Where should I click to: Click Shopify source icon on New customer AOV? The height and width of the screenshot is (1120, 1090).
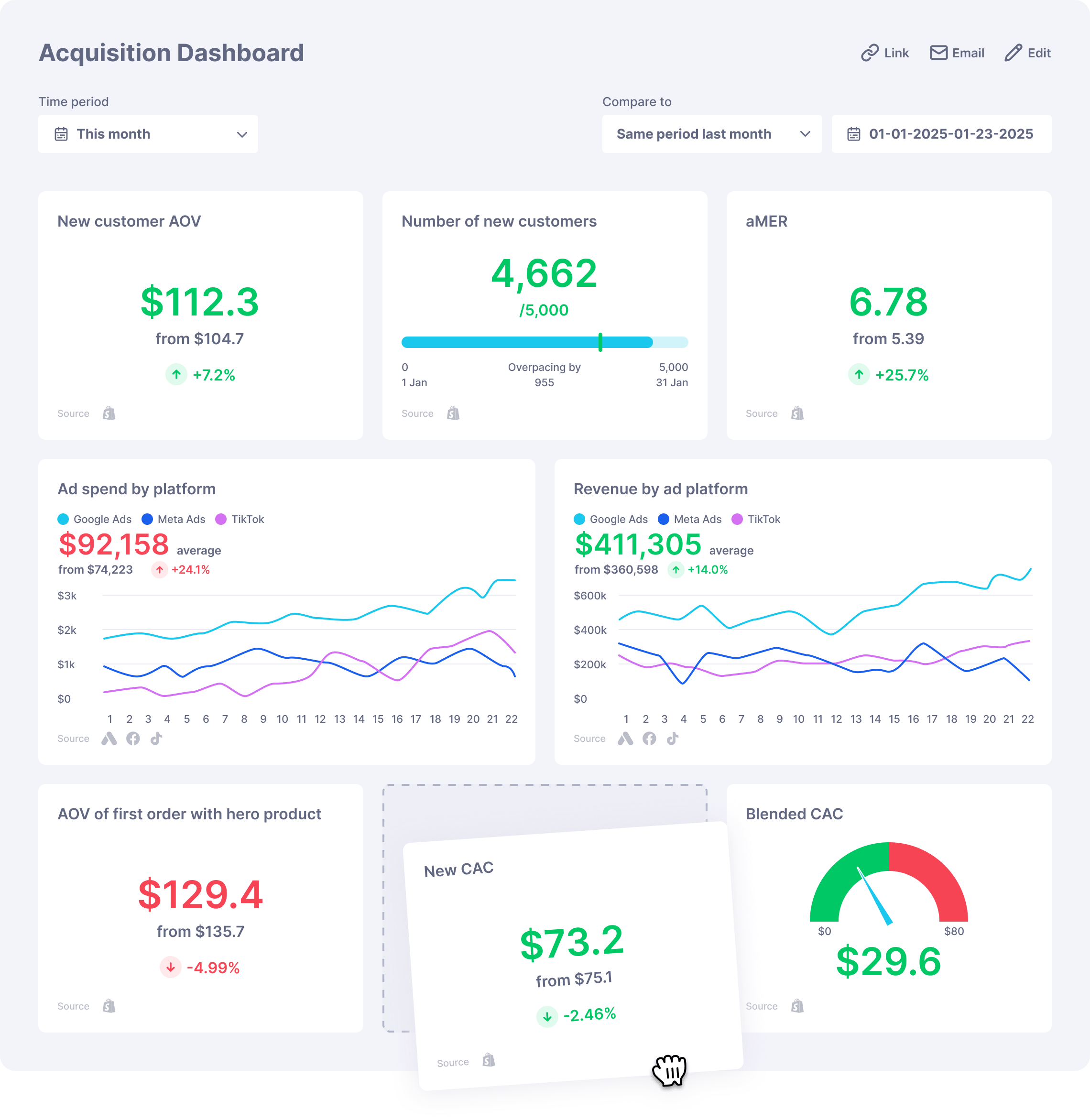pos(109,413)
